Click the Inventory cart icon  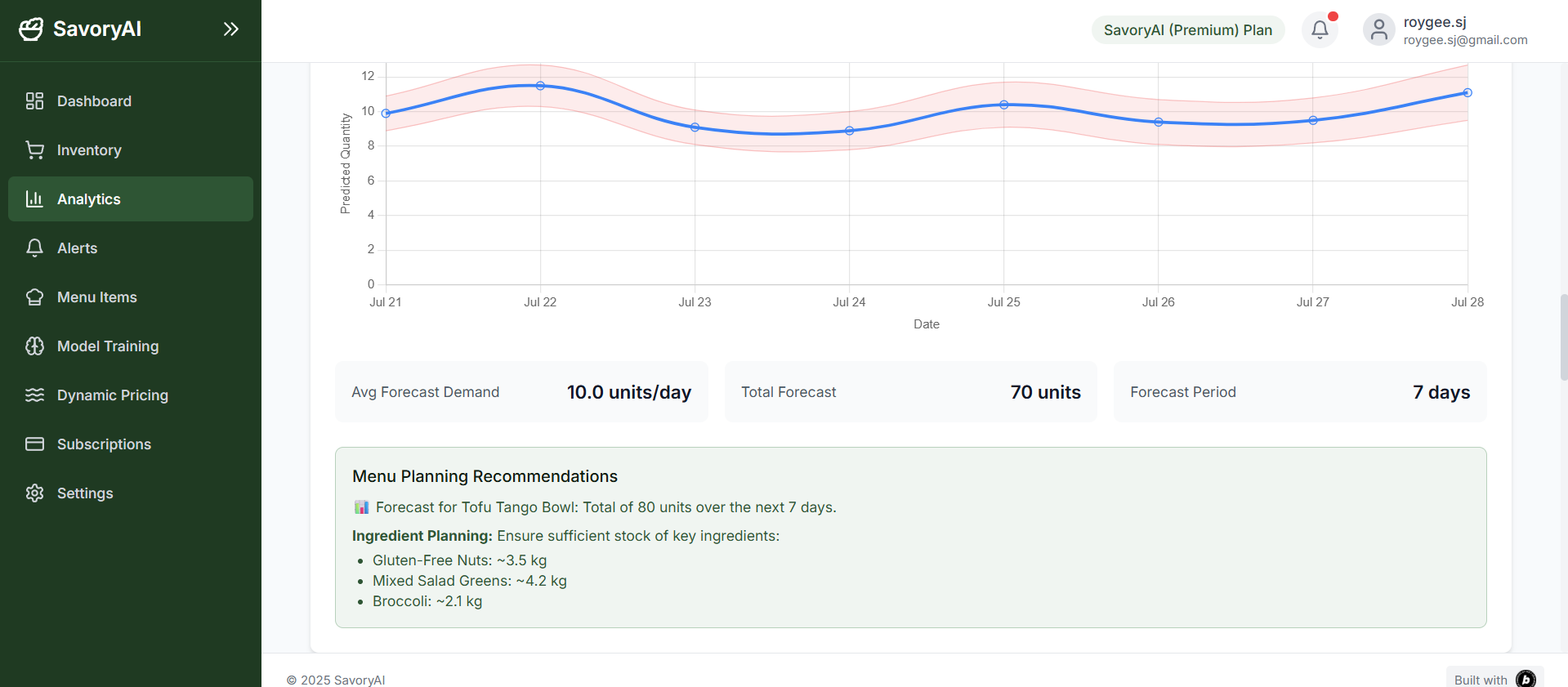coord(34,150)
